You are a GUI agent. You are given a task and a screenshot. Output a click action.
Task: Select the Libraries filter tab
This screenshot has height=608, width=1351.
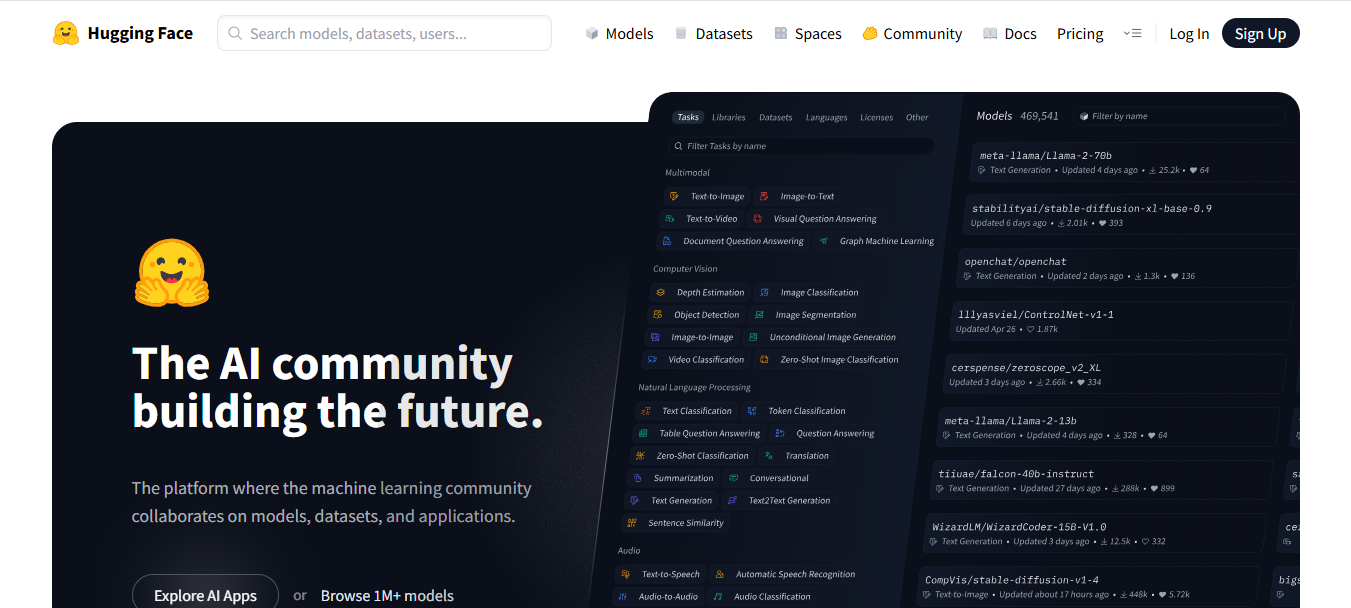click(729, 117)
